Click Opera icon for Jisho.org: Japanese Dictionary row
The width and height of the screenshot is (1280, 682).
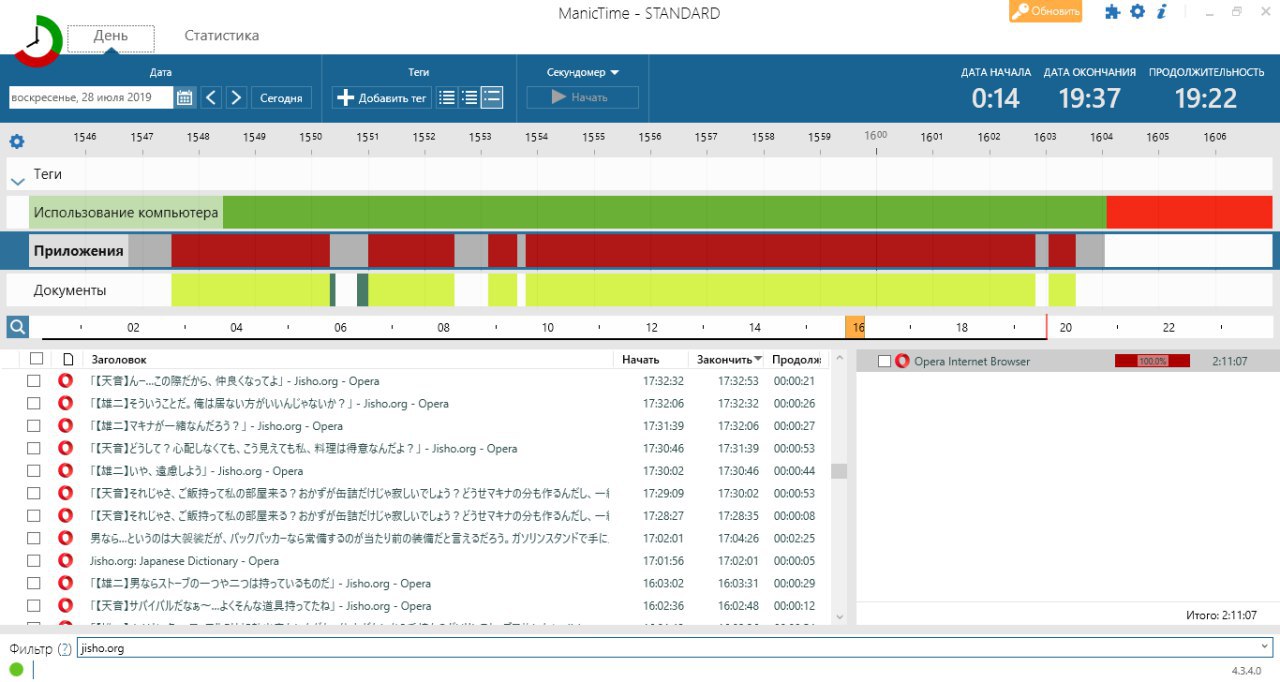[x=66, y=561]
